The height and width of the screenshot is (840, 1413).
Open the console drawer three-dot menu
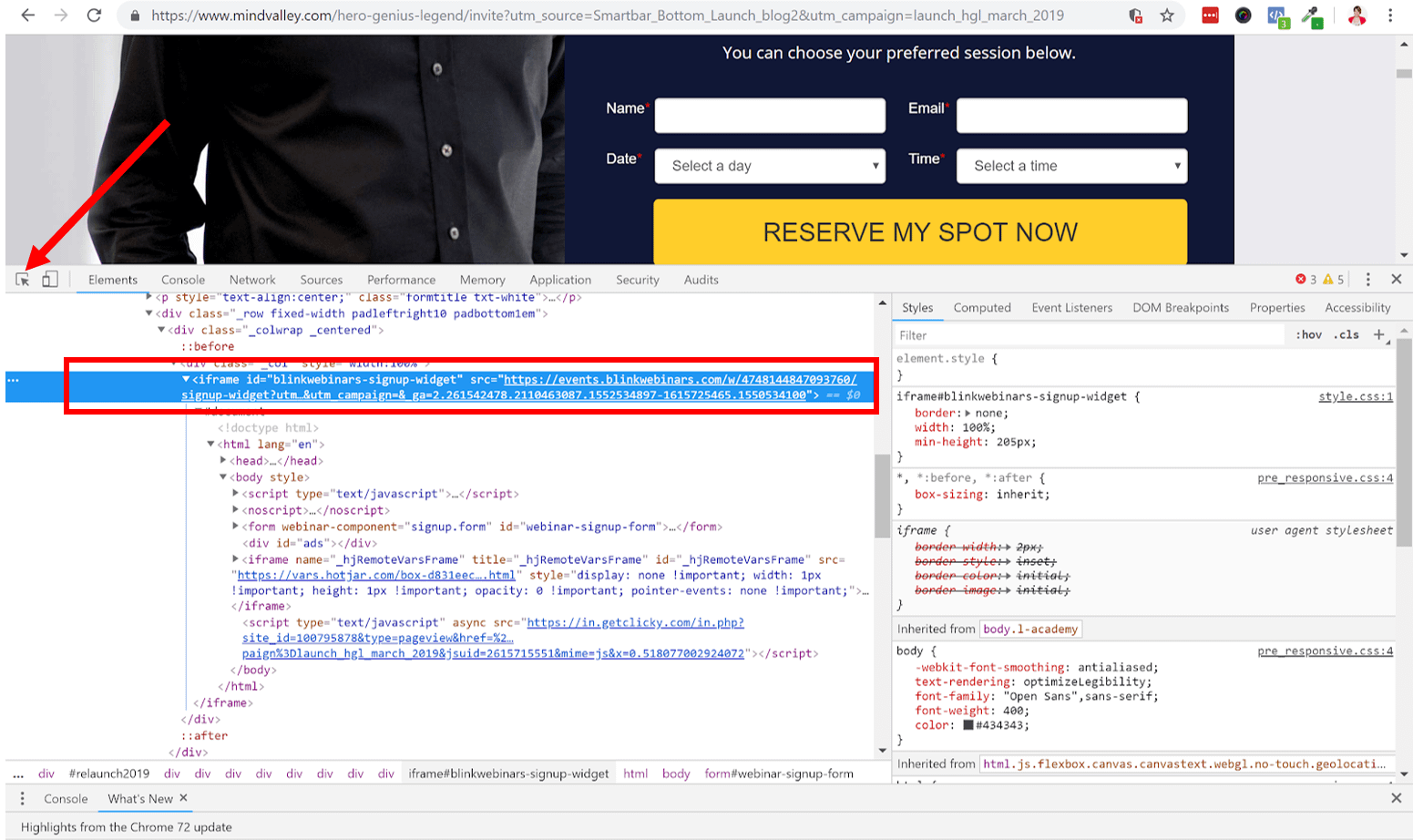pos(23,798)
